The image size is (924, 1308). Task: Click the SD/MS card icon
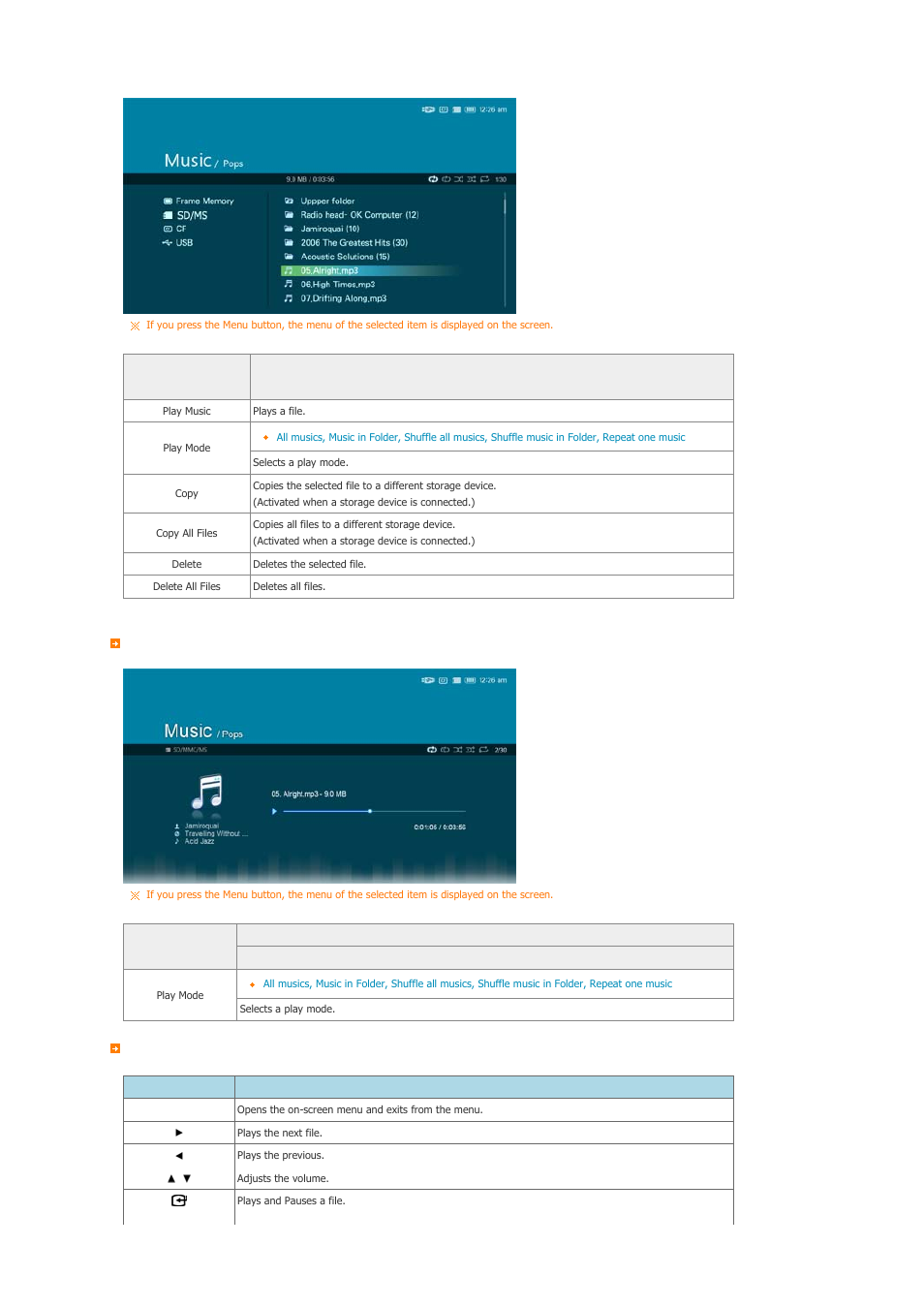(168, 215)
